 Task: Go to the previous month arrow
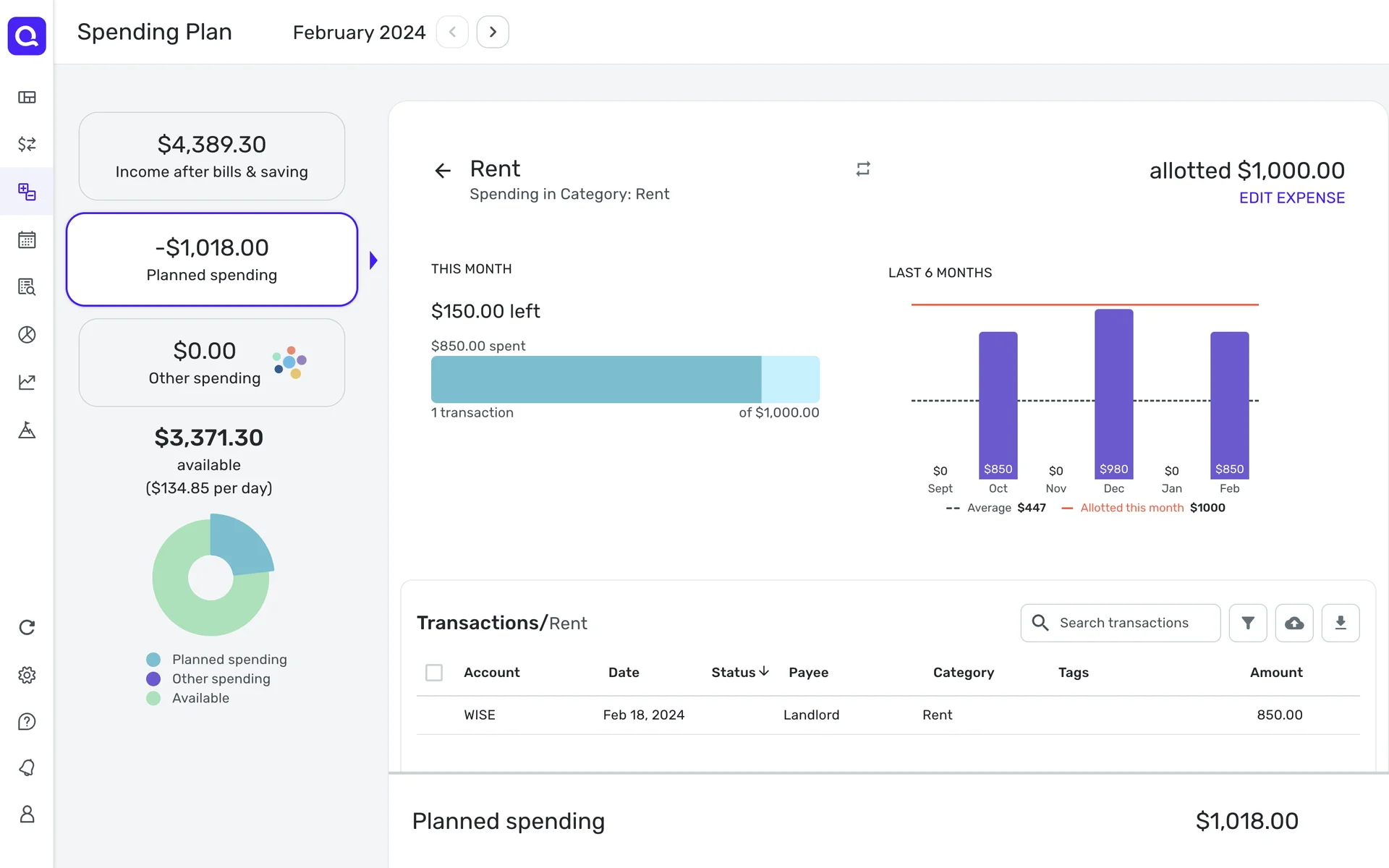point(452,32)
